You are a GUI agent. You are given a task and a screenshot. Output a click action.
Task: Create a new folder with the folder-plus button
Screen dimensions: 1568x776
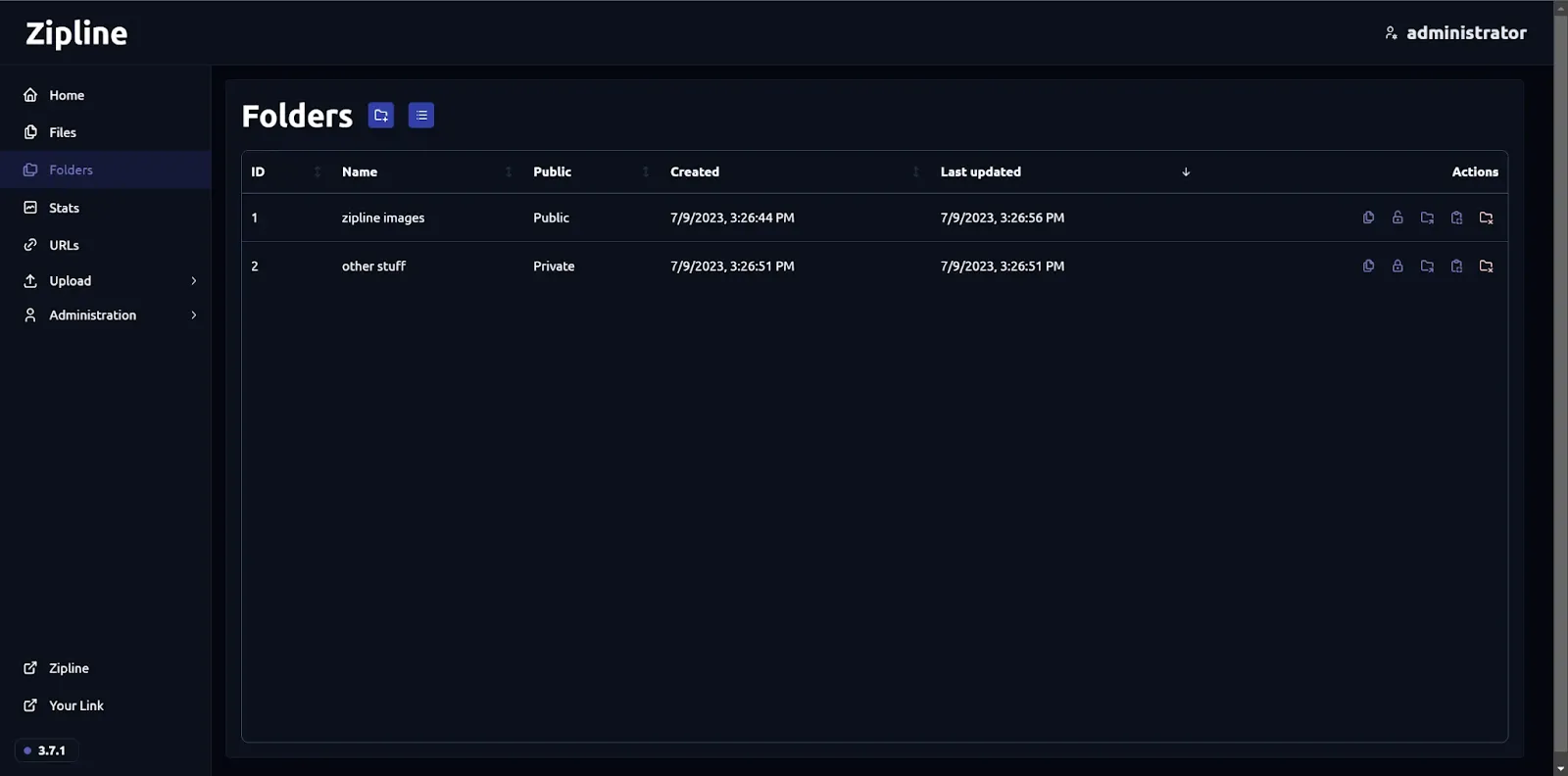(381, 116)
